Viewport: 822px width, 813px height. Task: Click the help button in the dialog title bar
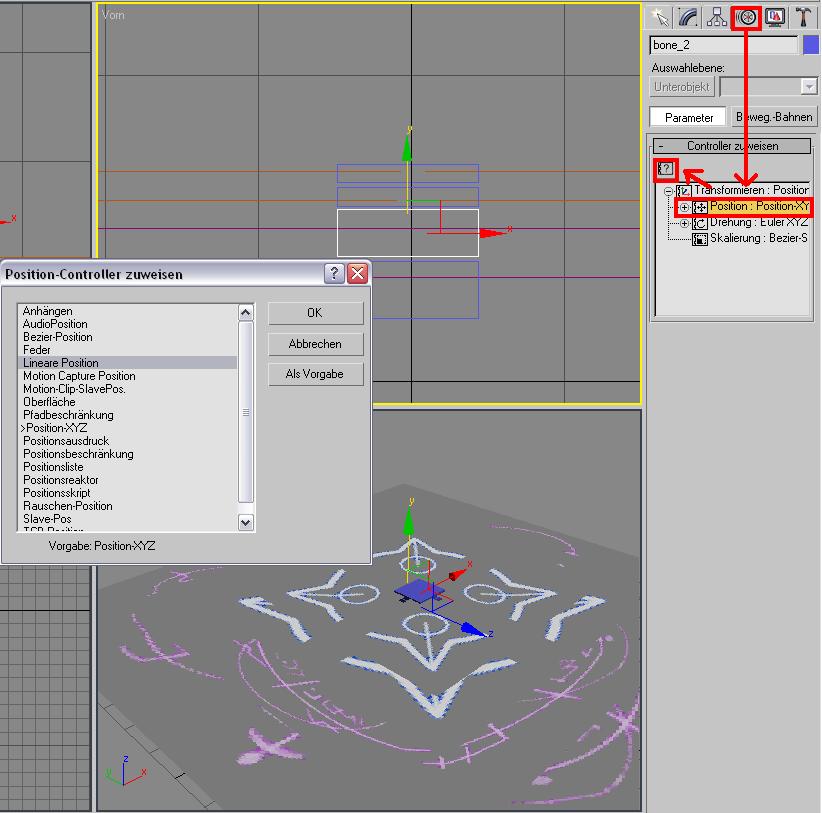pyautogui.click(x=334, y=273)
